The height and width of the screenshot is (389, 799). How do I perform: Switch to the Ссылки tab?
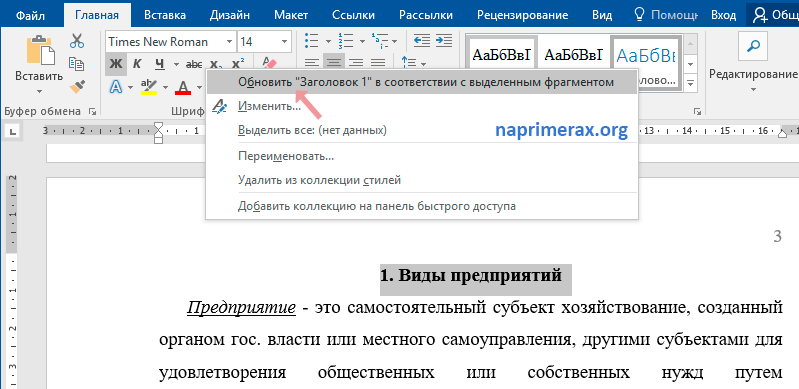(x=353, y=15)
